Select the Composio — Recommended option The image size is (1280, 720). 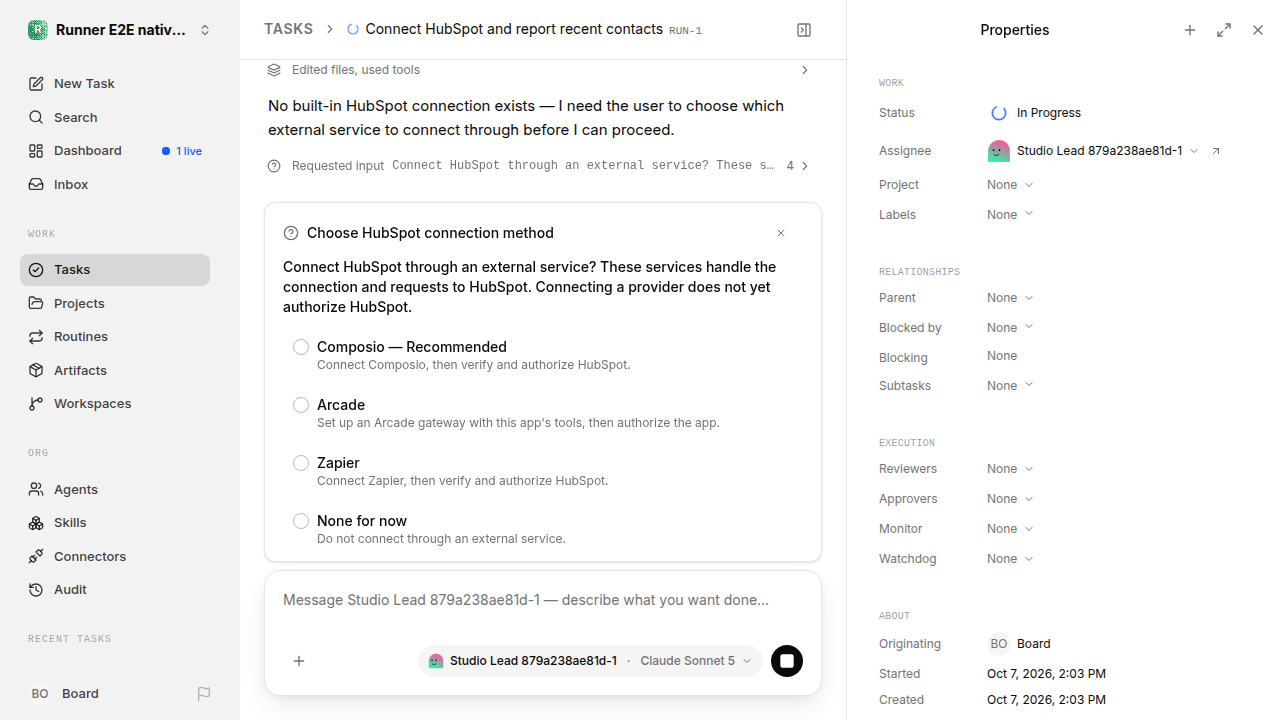click(x=301, y=347)
